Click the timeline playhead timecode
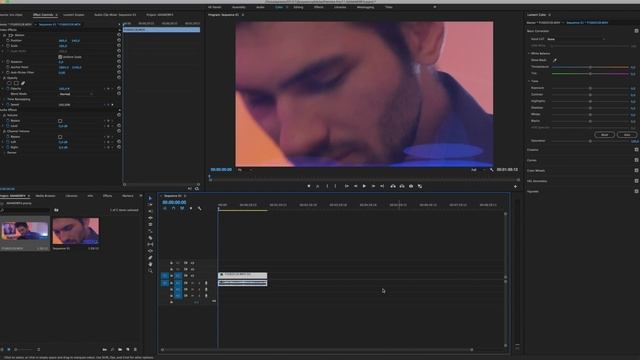This screenshot has width=640, height=360. [x=174, y=202]
